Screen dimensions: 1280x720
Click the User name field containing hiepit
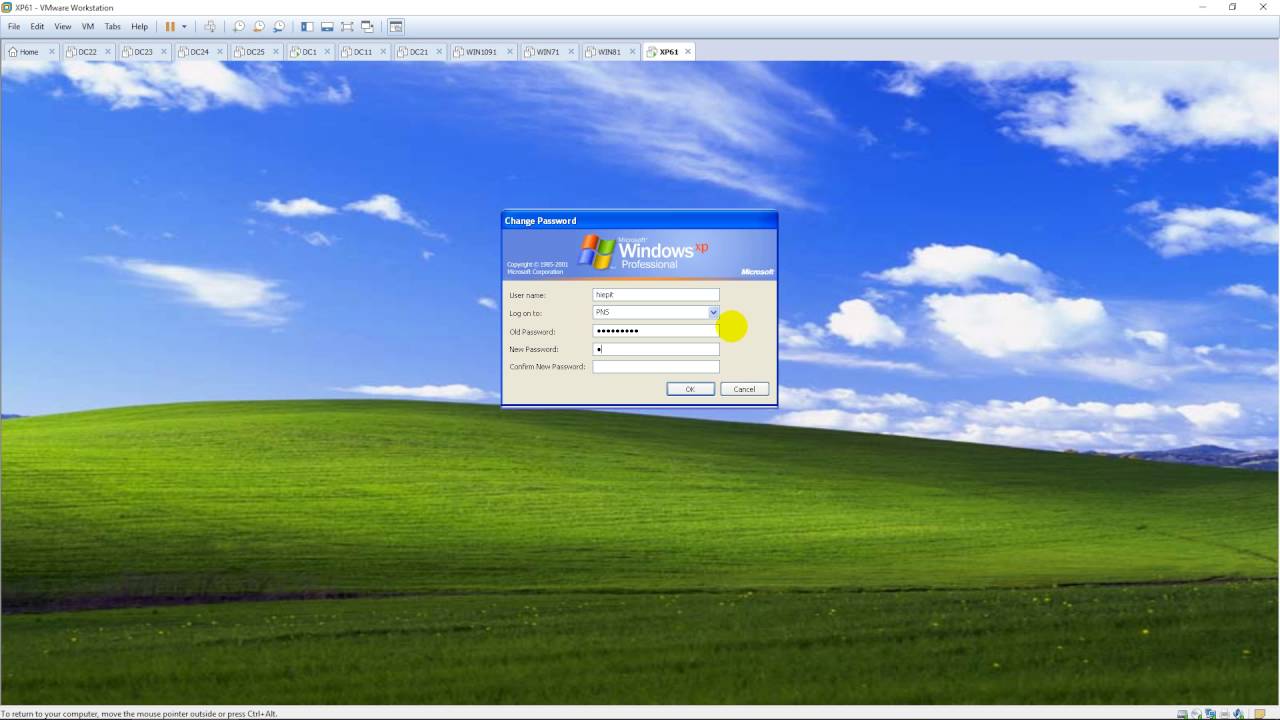[x=656, y=295]
